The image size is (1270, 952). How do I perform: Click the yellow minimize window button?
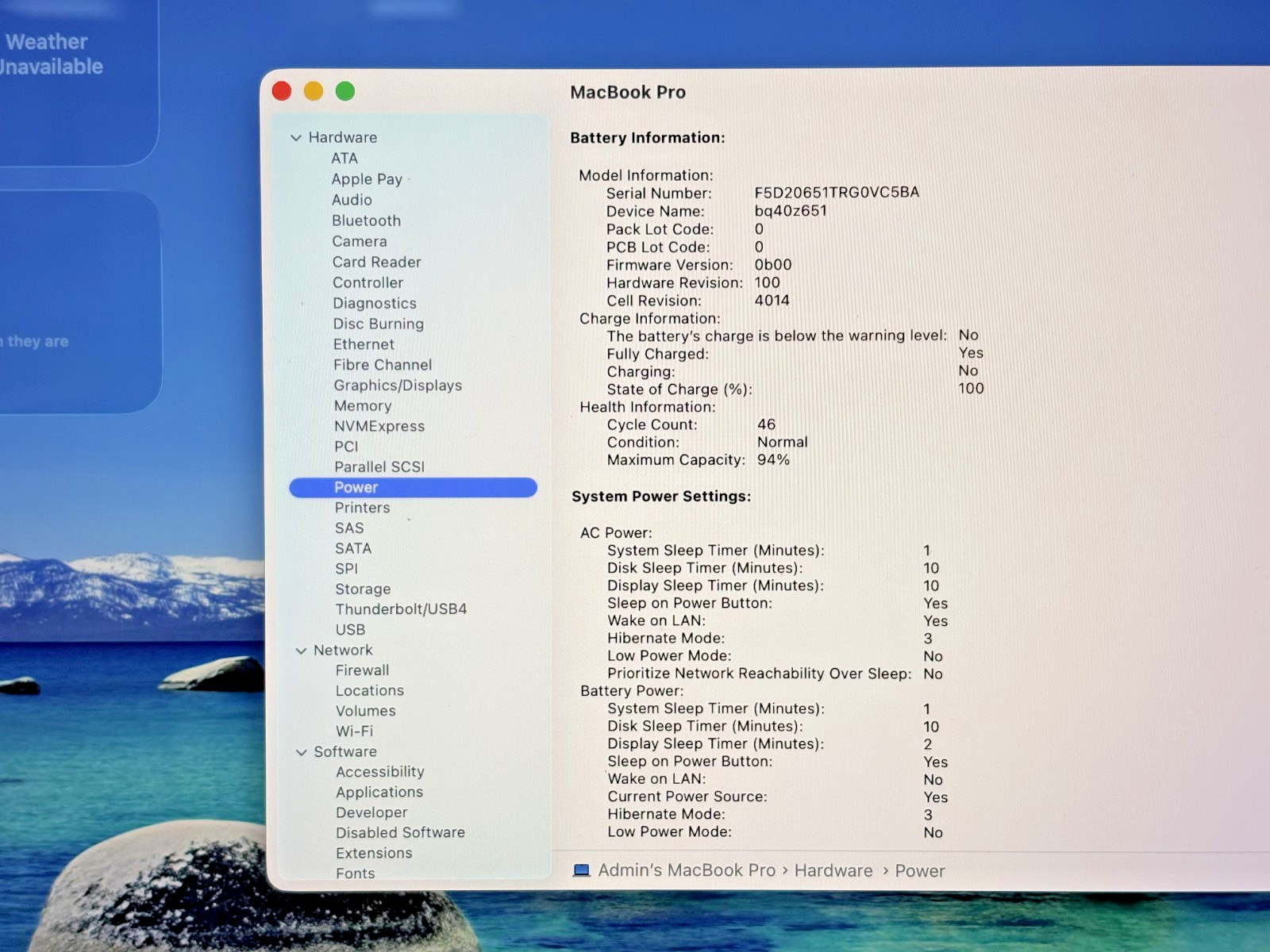(x=314, y=91)
